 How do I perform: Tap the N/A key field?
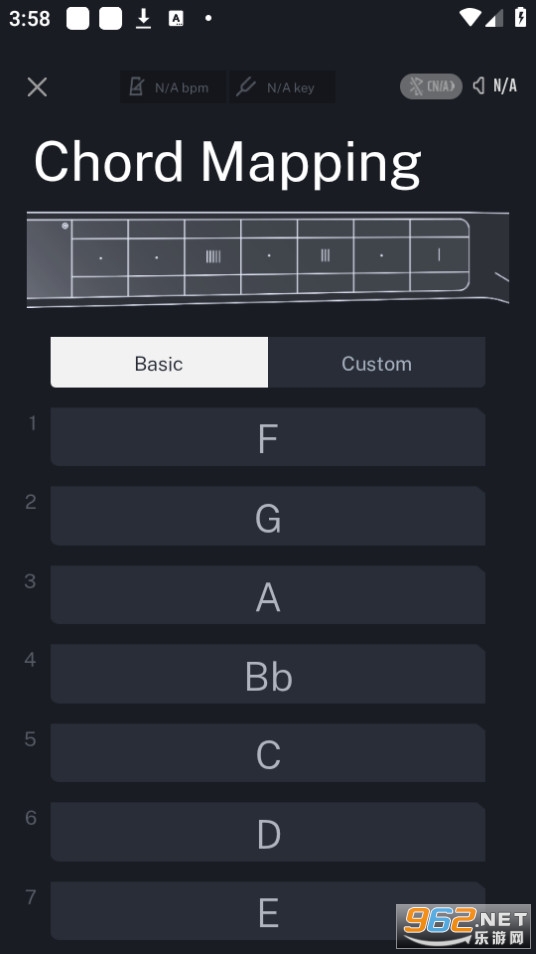pyautogui.click(x=282, y=87)
